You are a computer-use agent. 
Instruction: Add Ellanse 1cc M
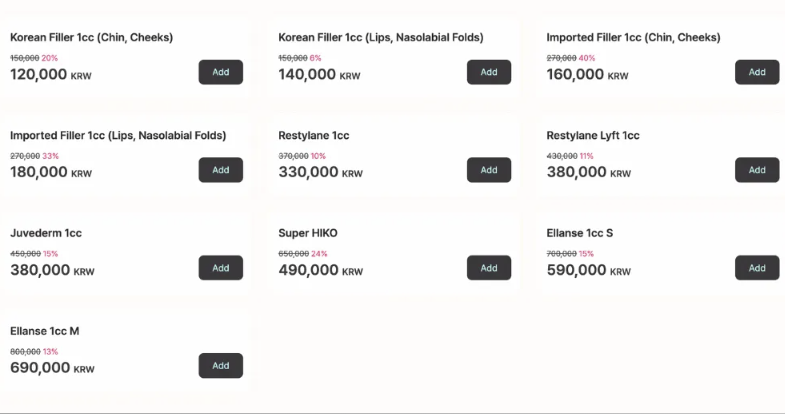[x=220, y=366]
